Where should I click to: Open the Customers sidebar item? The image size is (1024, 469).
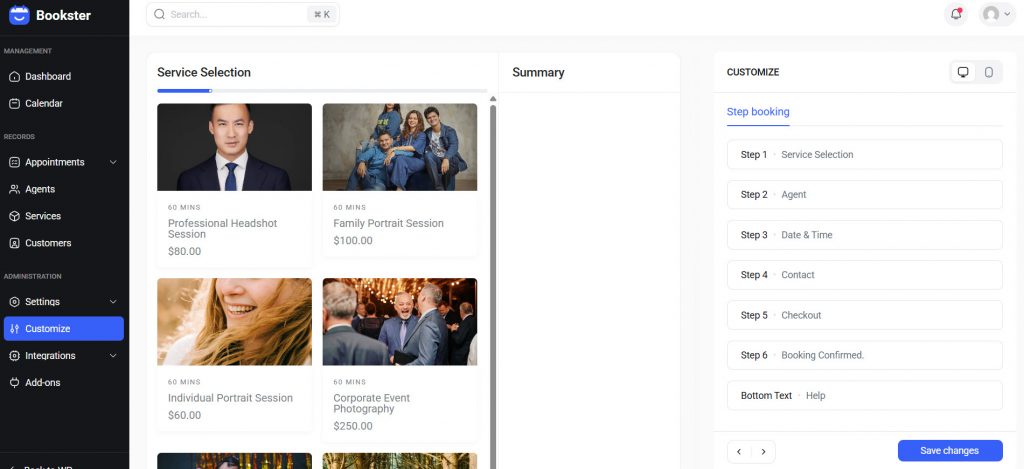[48, 243]
